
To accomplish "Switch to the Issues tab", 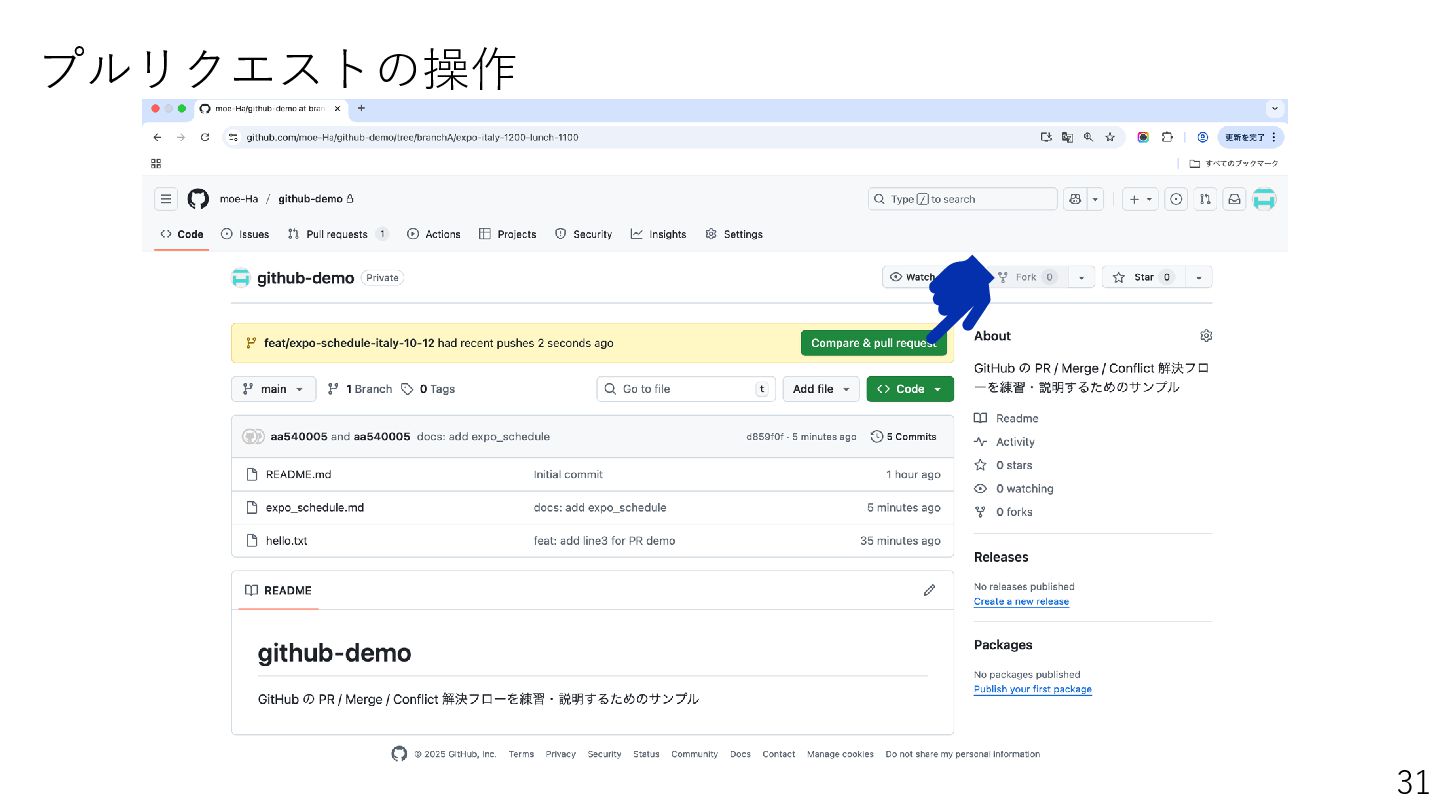I will (245, 234).
